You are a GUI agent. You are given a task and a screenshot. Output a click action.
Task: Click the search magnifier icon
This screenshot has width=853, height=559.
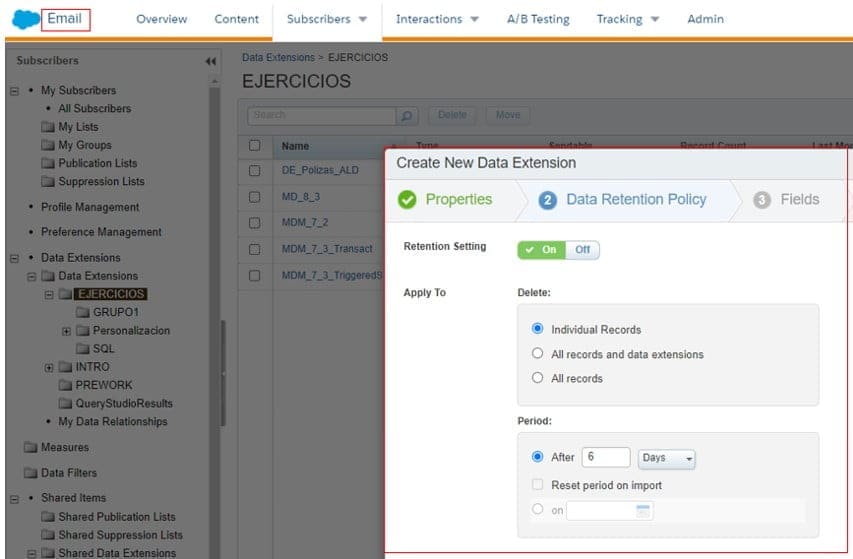click(x=407, y=115)
